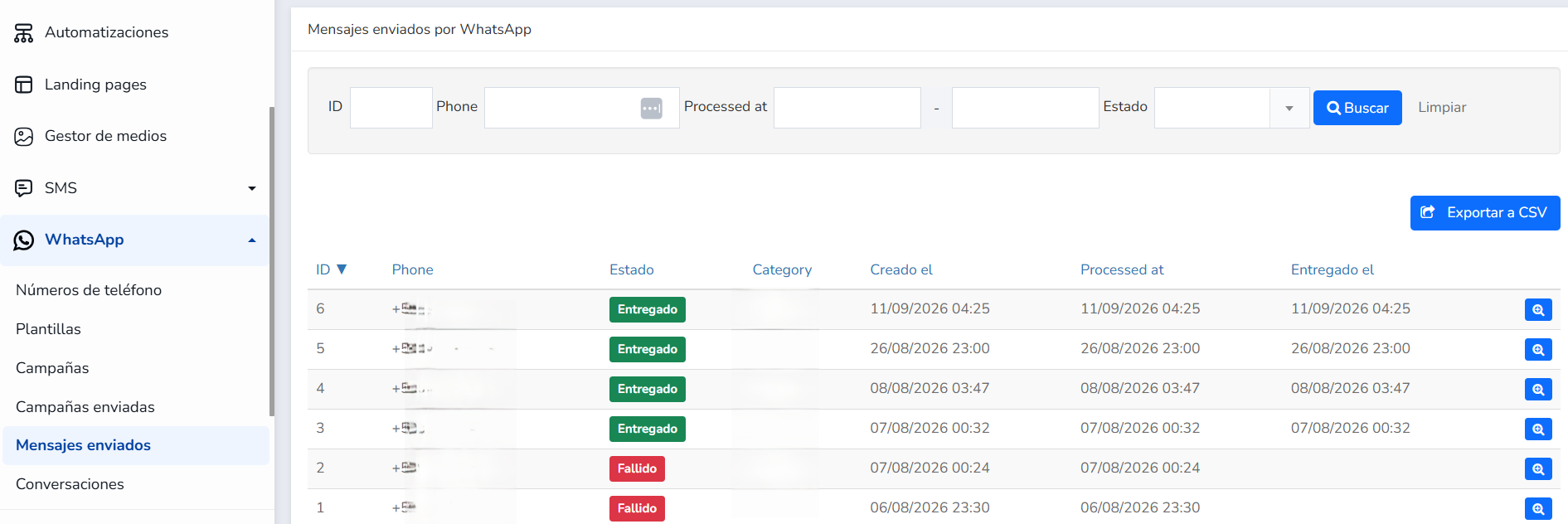
Task: Sort by Phone column header
Action: [412, 269]
